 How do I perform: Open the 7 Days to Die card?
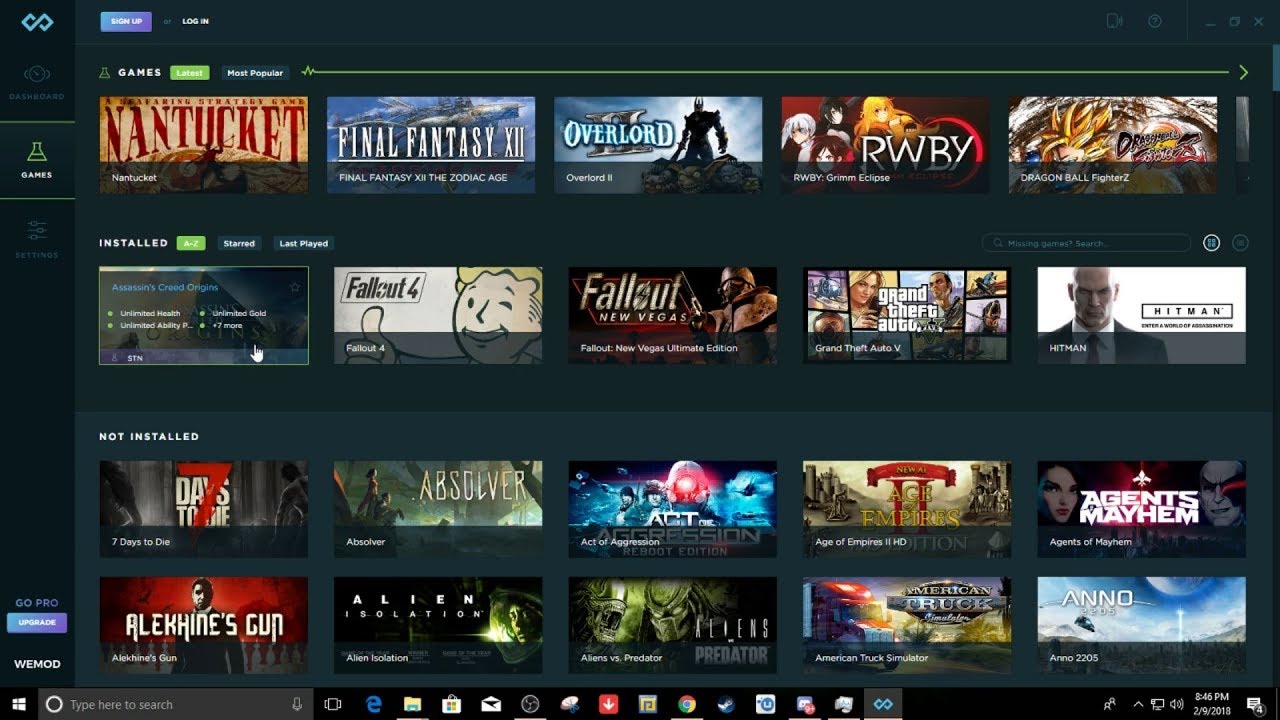(204, 509)
